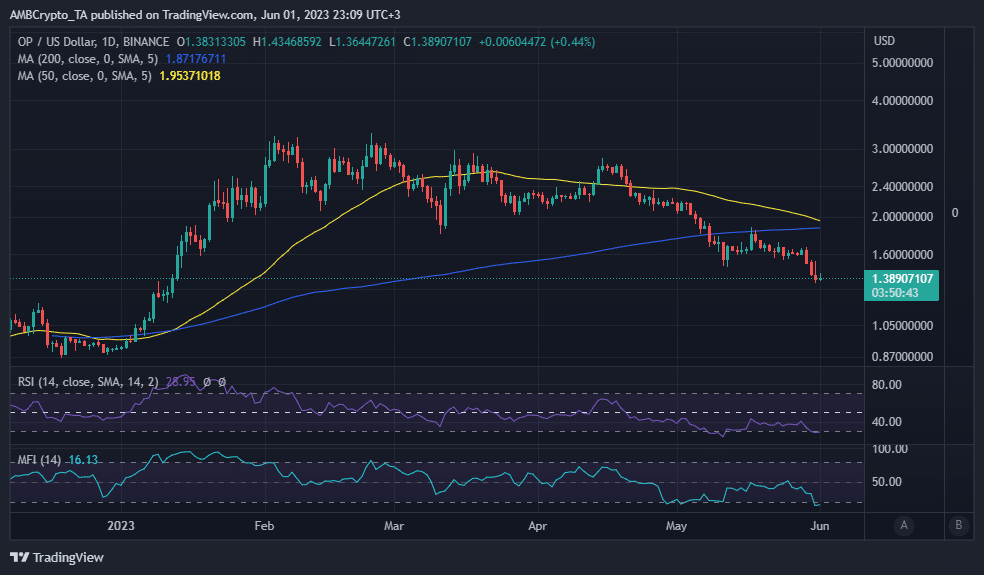The width and height of the screenshot is (984, 575).
Task: Toggle the B scale button
Action: [958, 525]
